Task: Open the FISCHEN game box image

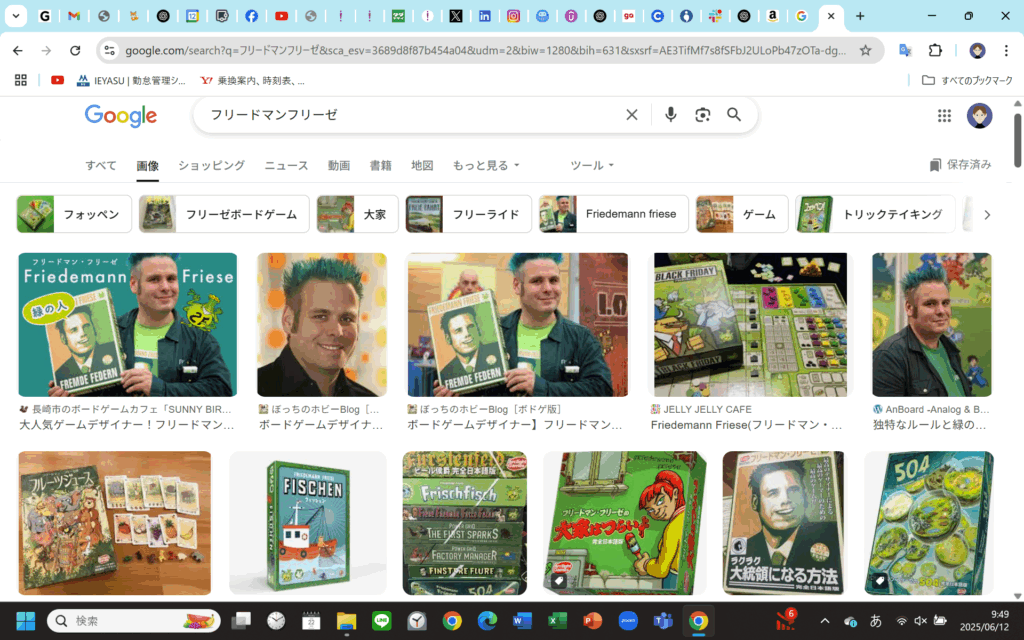Action: coord(308,523)
